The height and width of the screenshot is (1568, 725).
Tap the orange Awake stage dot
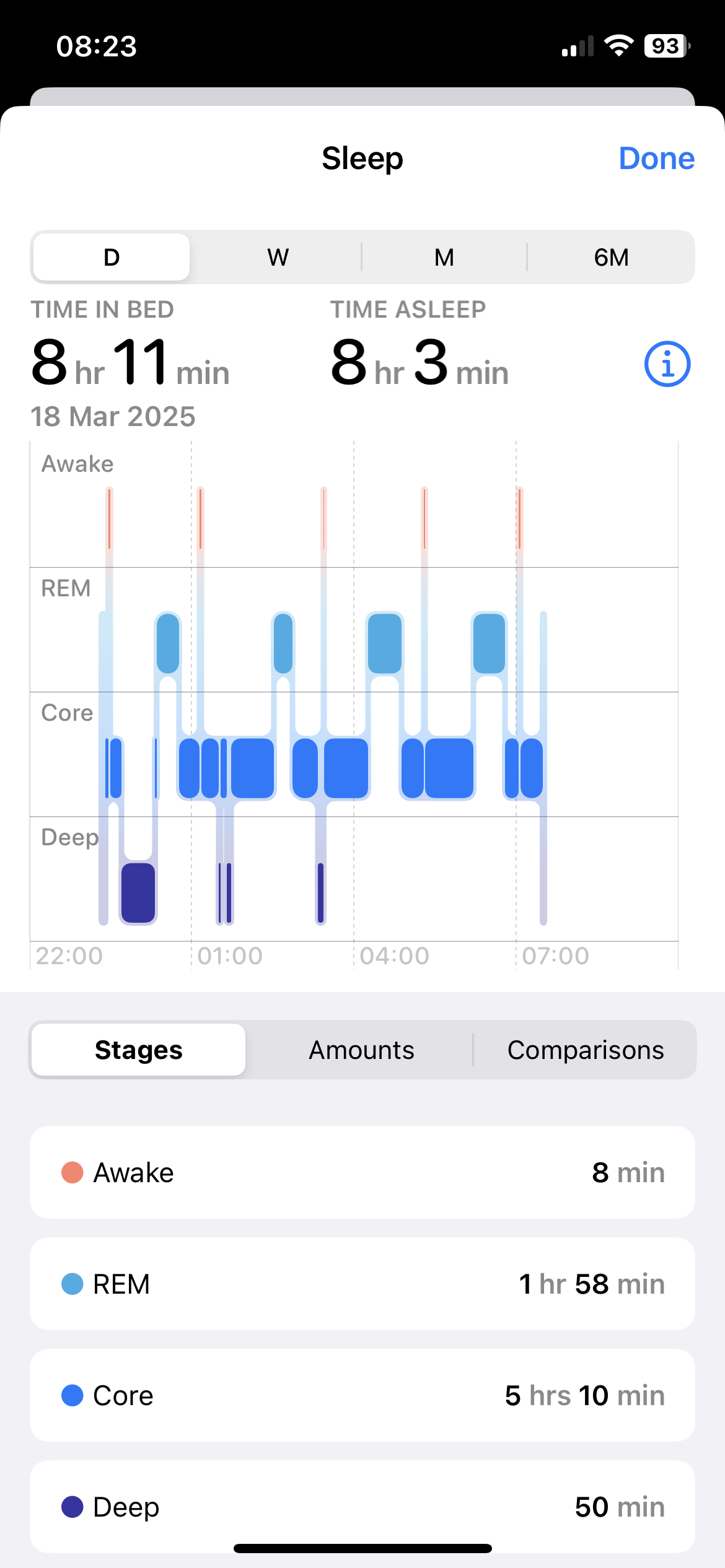point(72,1172)
